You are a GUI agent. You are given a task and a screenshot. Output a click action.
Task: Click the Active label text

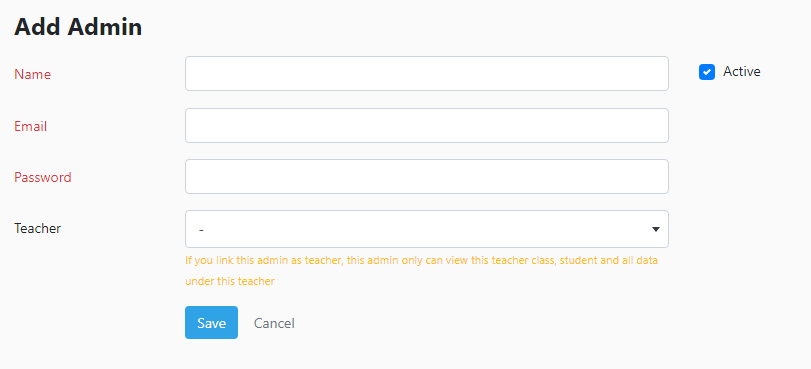pyautogui.click(x=741, y=71)
